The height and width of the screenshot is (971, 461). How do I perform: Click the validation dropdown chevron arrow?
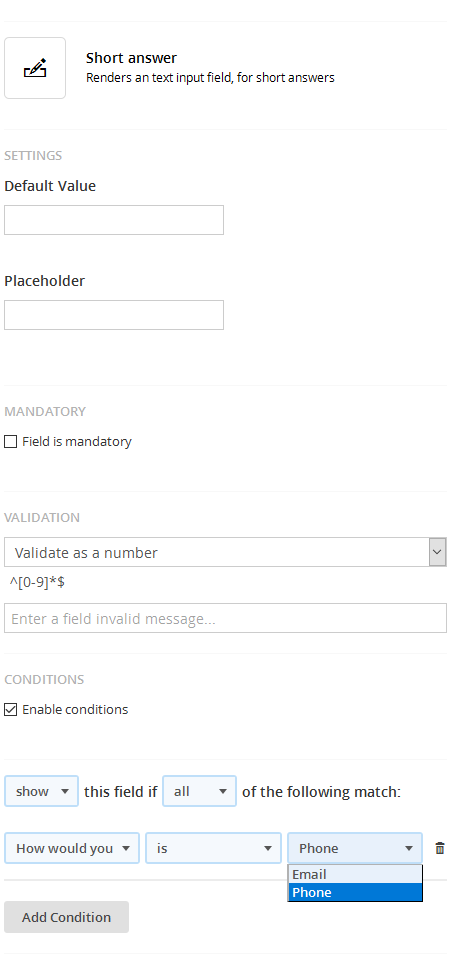click(x=437, y=552)
